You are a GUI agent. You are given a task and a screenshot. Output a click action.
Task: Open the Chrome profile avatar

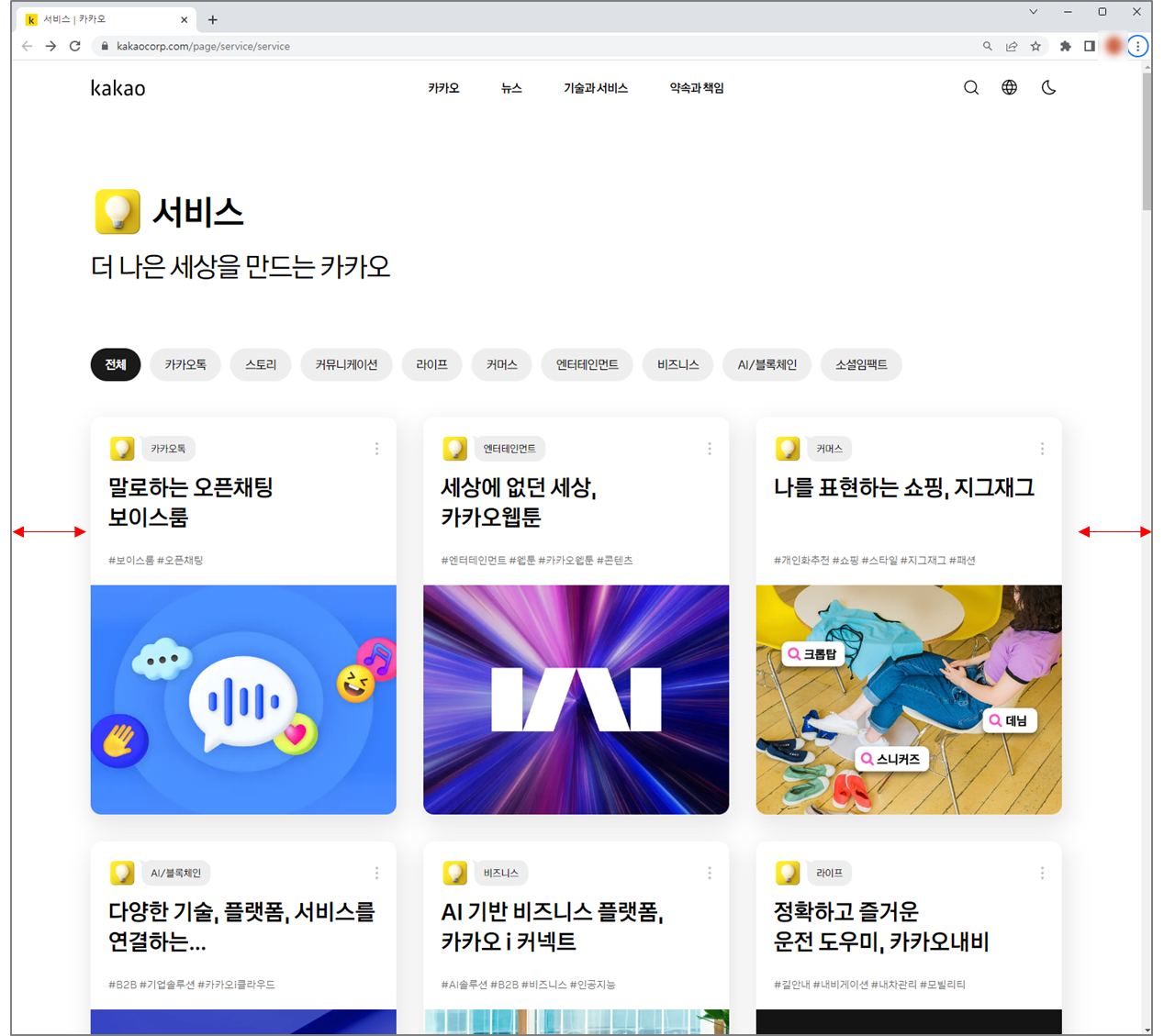tap(1114, 46)
